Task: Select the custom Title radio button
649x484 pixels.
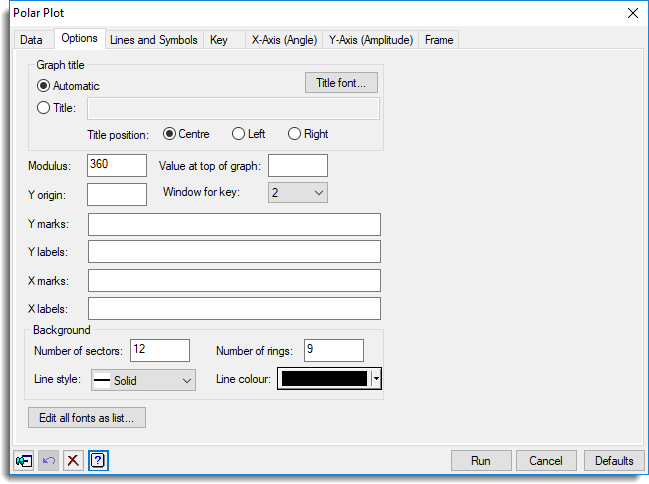Action: point(43,108)
